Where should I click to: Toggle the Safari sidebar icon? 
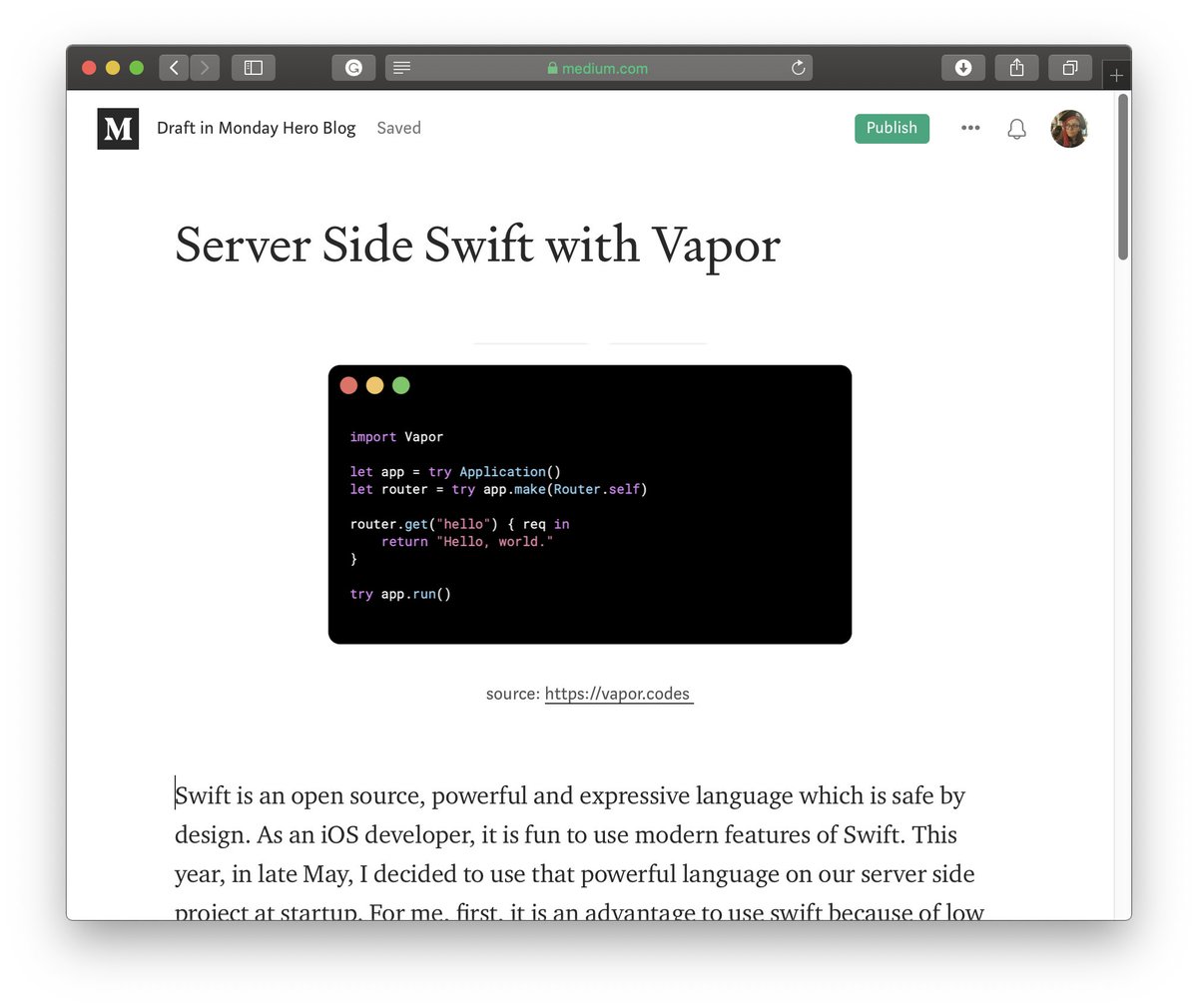(254, 68)
